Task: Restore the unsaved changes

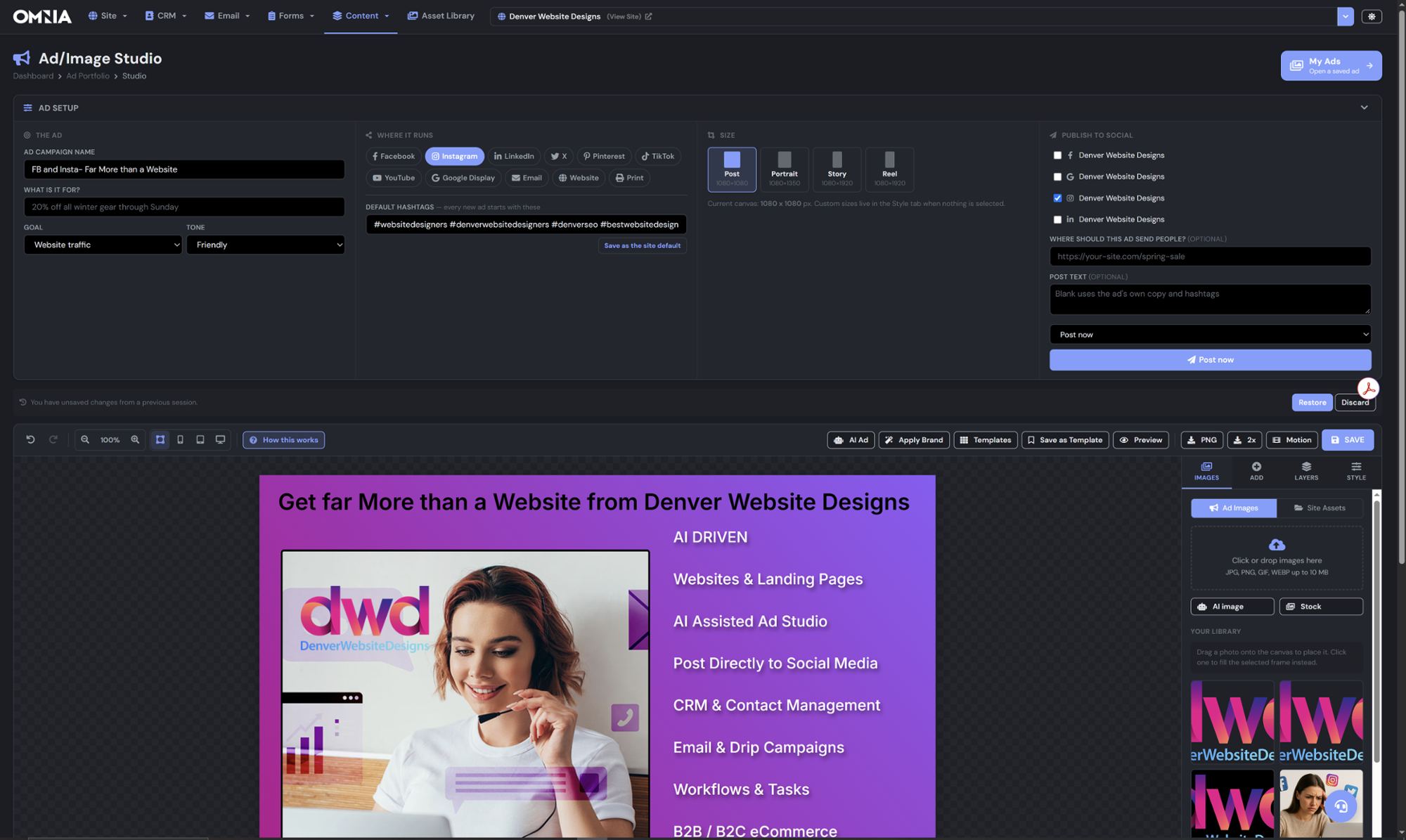Action: (x=1312, y=402)
